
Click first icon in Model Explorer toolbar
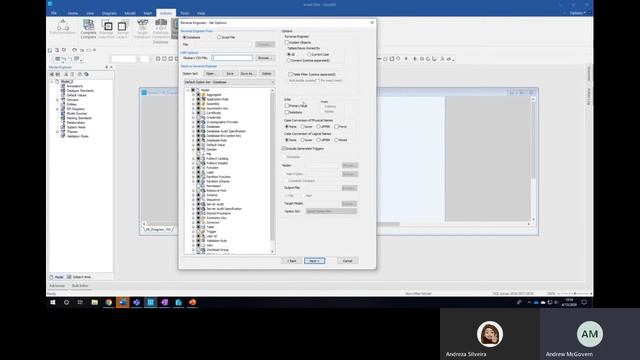coord(52,74)
